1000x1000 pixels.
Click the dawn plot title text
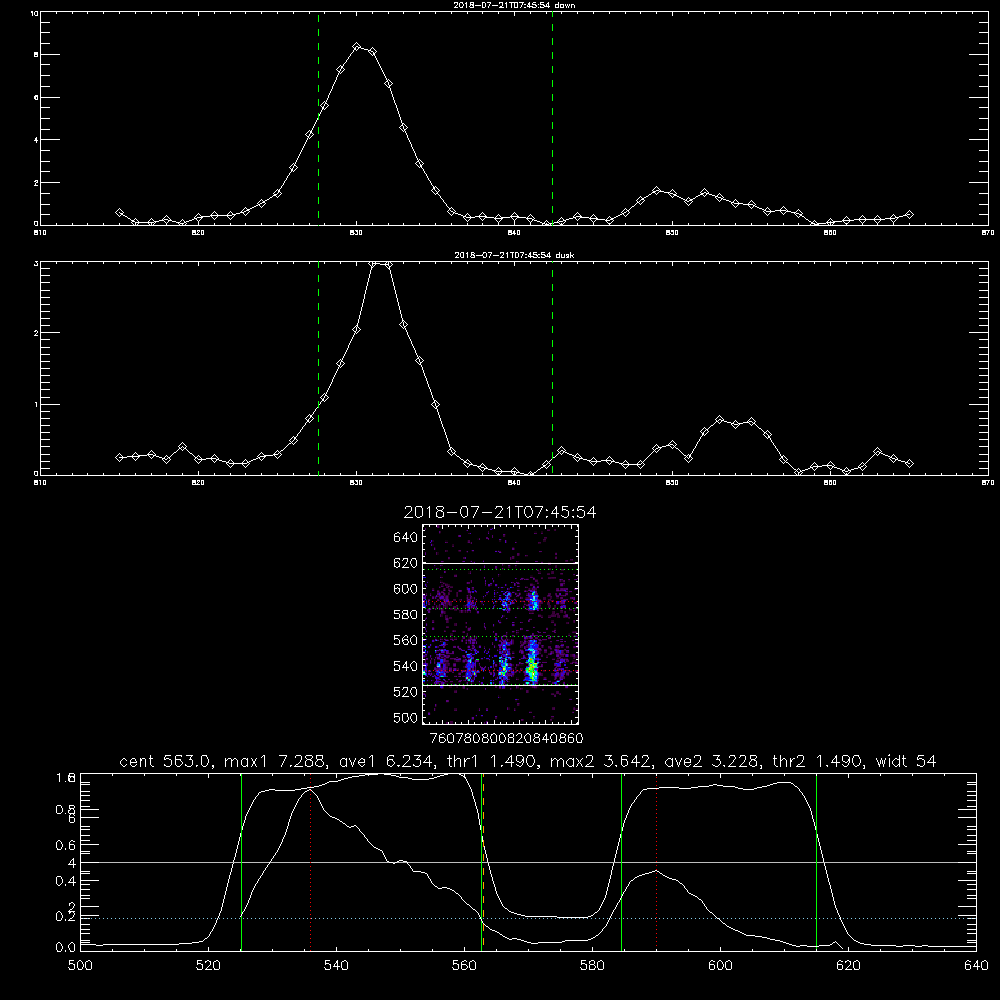coord(514,5)
